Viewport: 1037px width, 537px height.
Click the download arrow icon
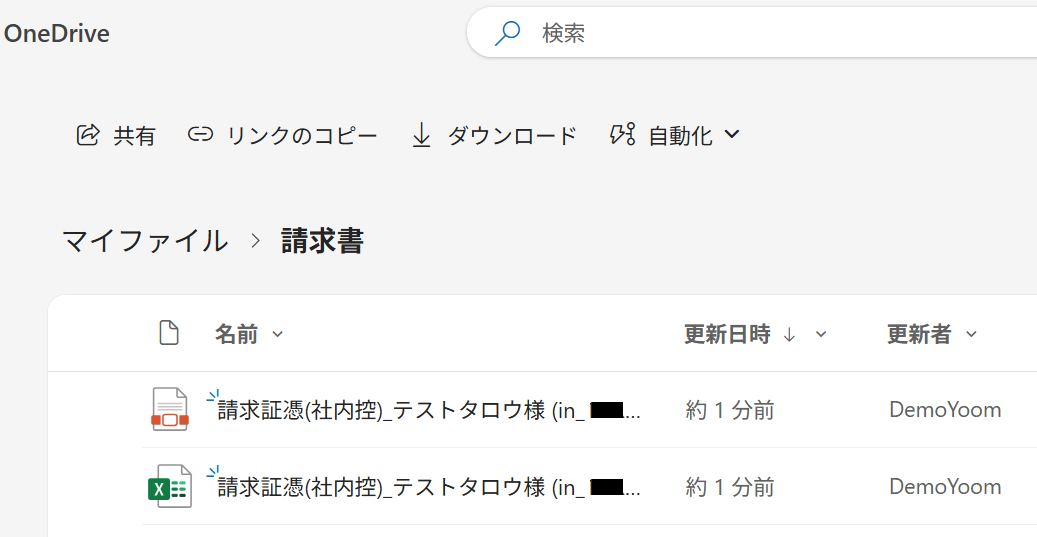(x=421, y=135)
